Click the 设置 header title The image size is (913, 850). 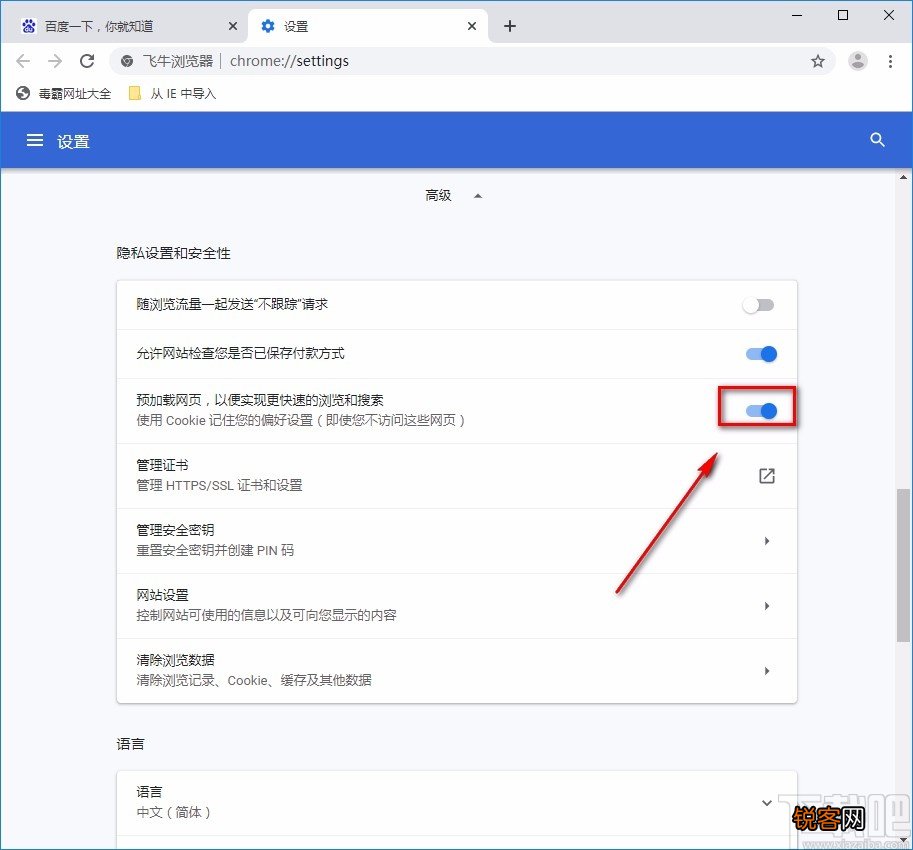coord(73,141)
